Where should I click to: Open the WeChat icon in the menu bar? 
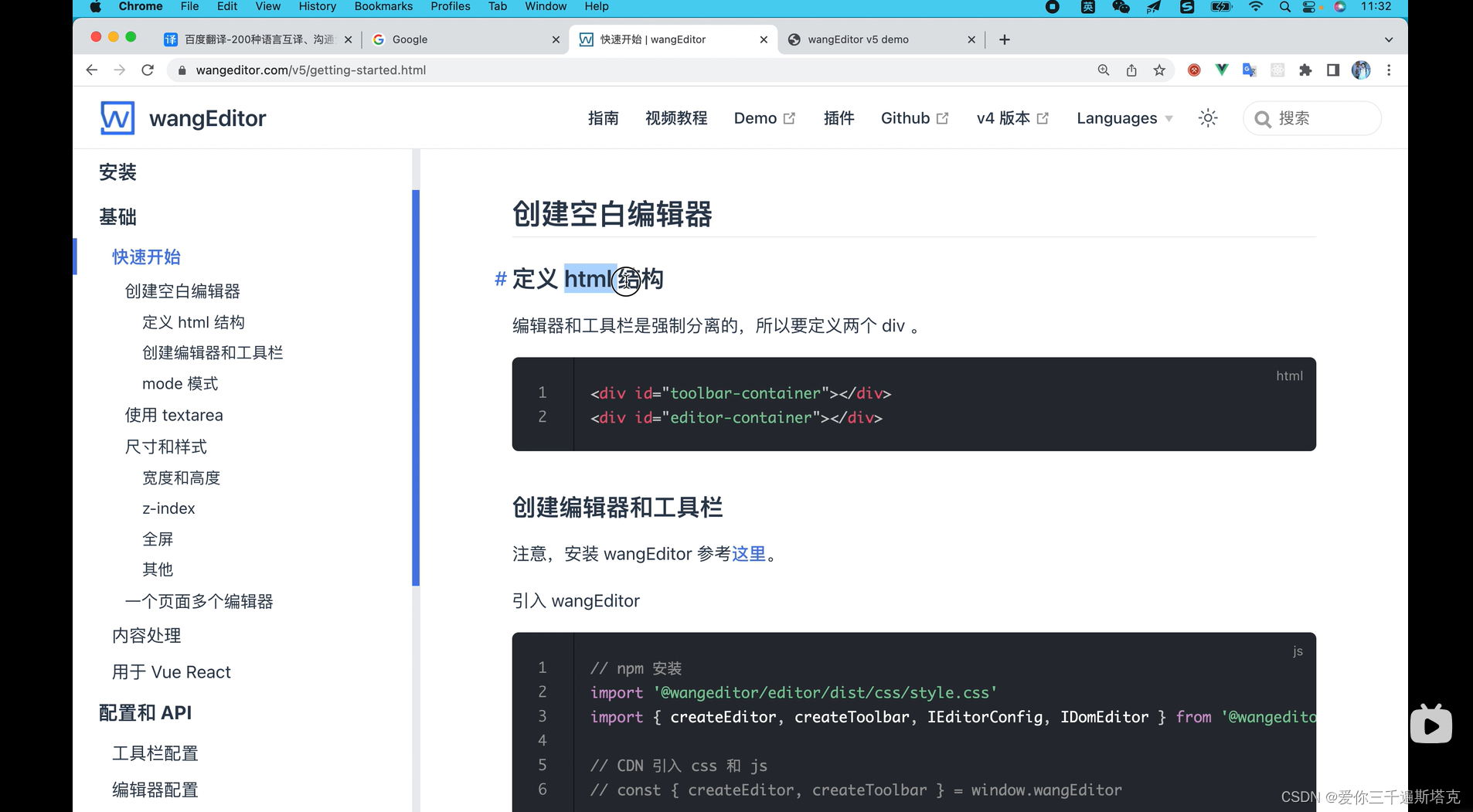(1121, 7)
